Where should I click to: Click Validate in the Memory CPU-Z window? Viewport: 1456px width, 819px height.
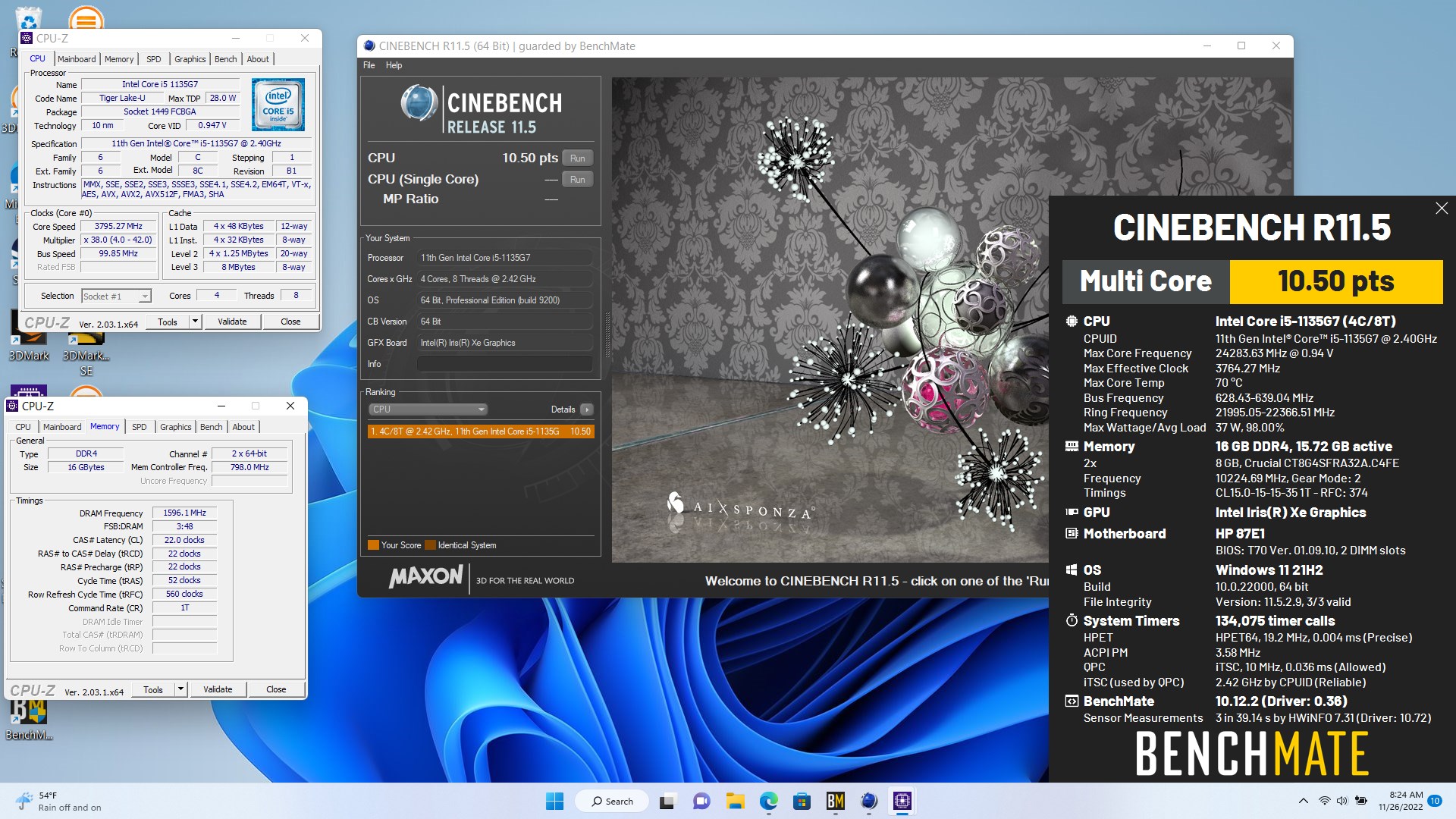click(218, 689)
